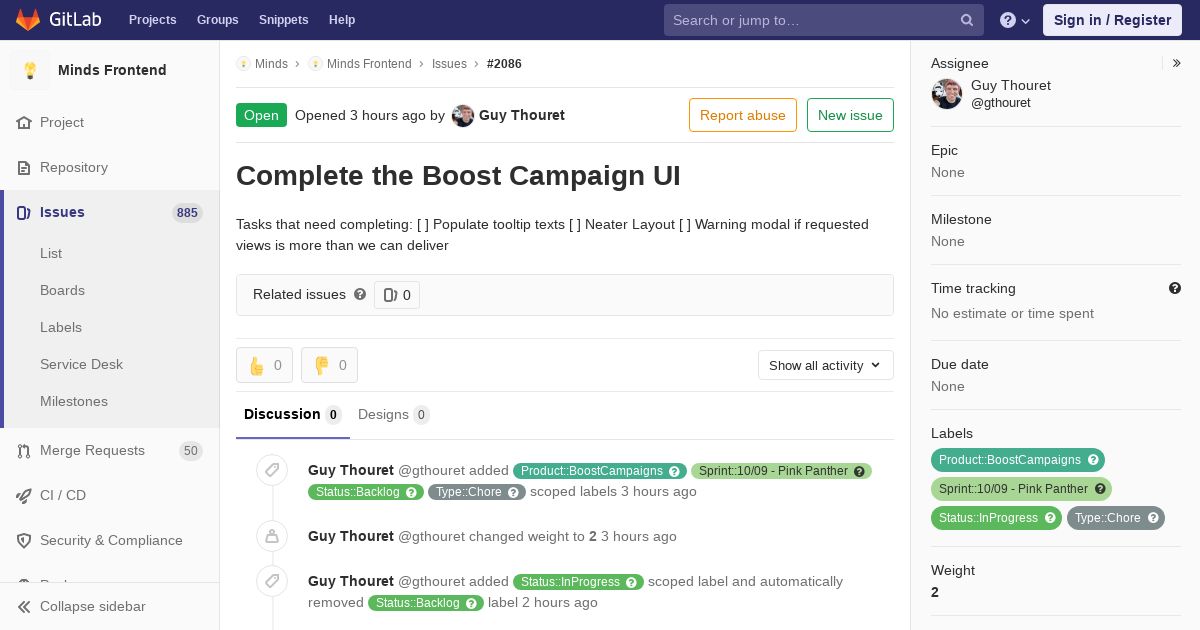The height and width of the screenshot is (630, 1200).
Task: Click the Merge Requests icon
Action: click(x=24, y=451)
